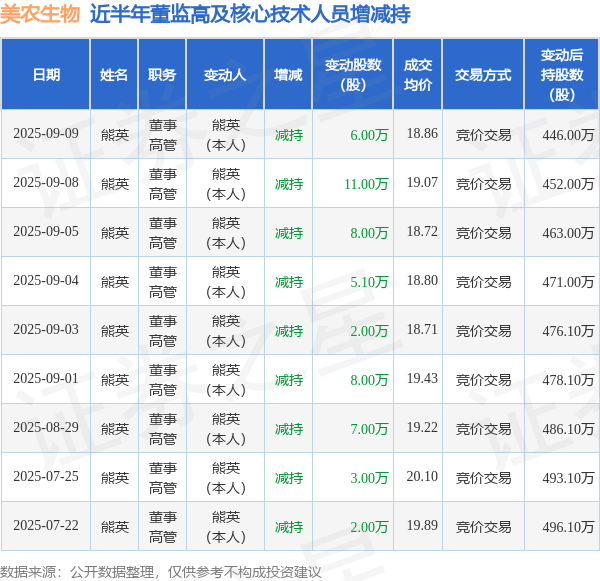Select the 2025-09-05 row's 减持 label
Image resolution: width=600 pixels, height=581 pixels.
[289, 233]
